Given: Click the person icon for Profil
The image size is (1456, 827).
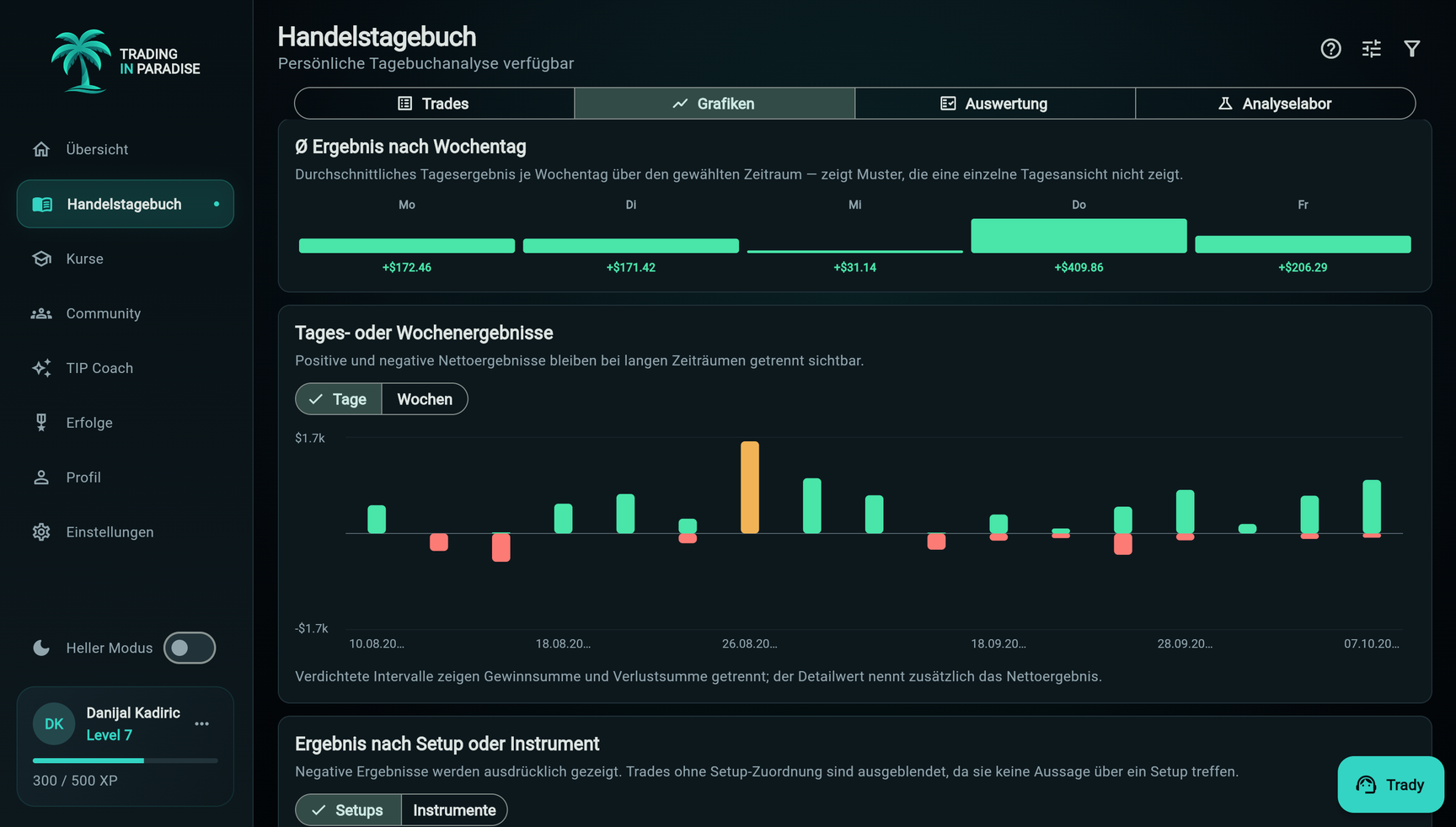Looking at the screenshot, I should pyautogui.click(x=41, y=478).
